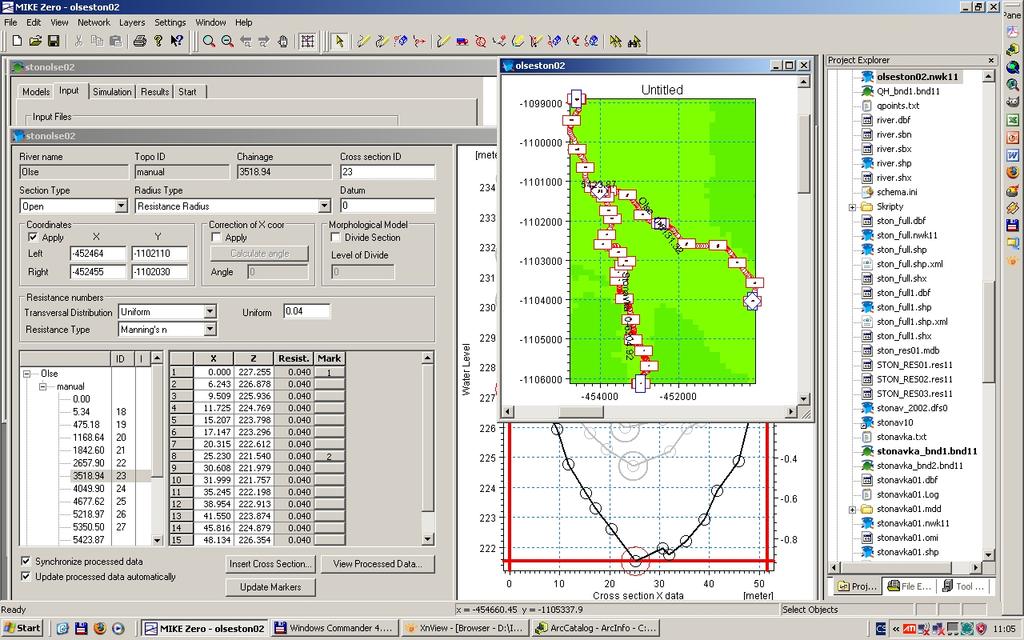This screenshot has height=640, width=1024.
Task: Click the Insert Cross Section button
Action: pyautogui.click(x=271, y=564)
